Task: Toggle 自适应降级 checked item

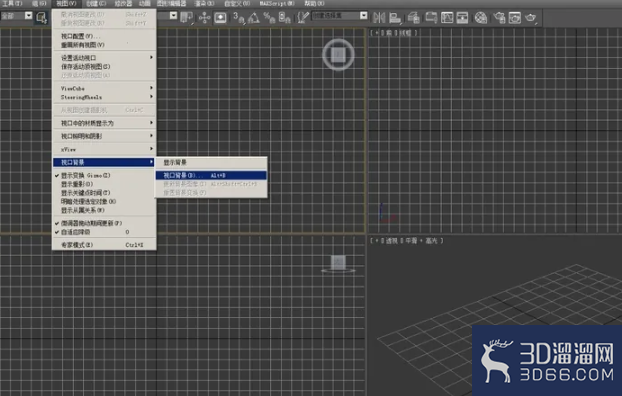Action: [104, 232]
